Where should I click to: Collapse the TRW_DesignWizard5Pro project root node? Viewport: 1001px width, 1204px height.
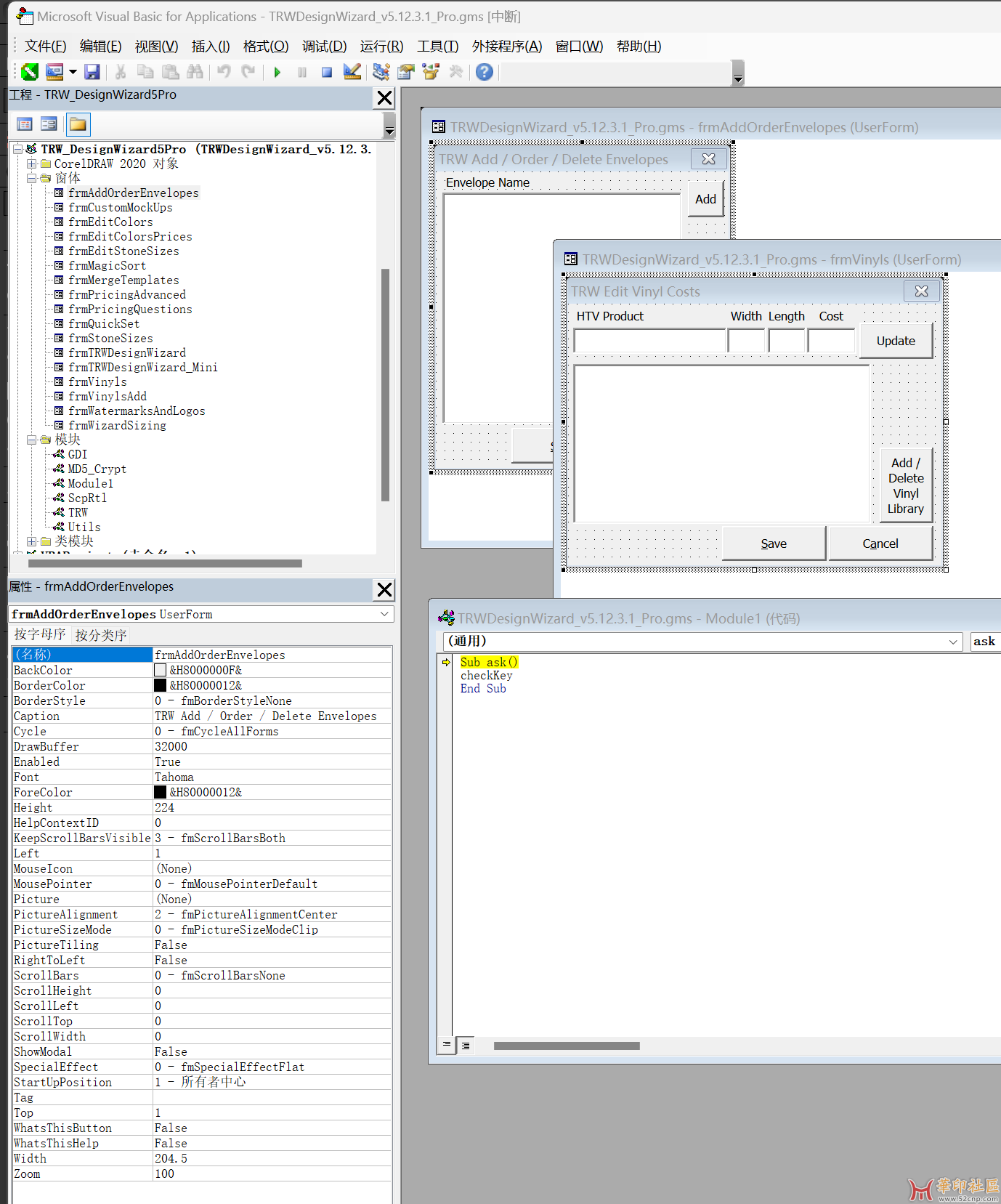click(x=17, y=149)
